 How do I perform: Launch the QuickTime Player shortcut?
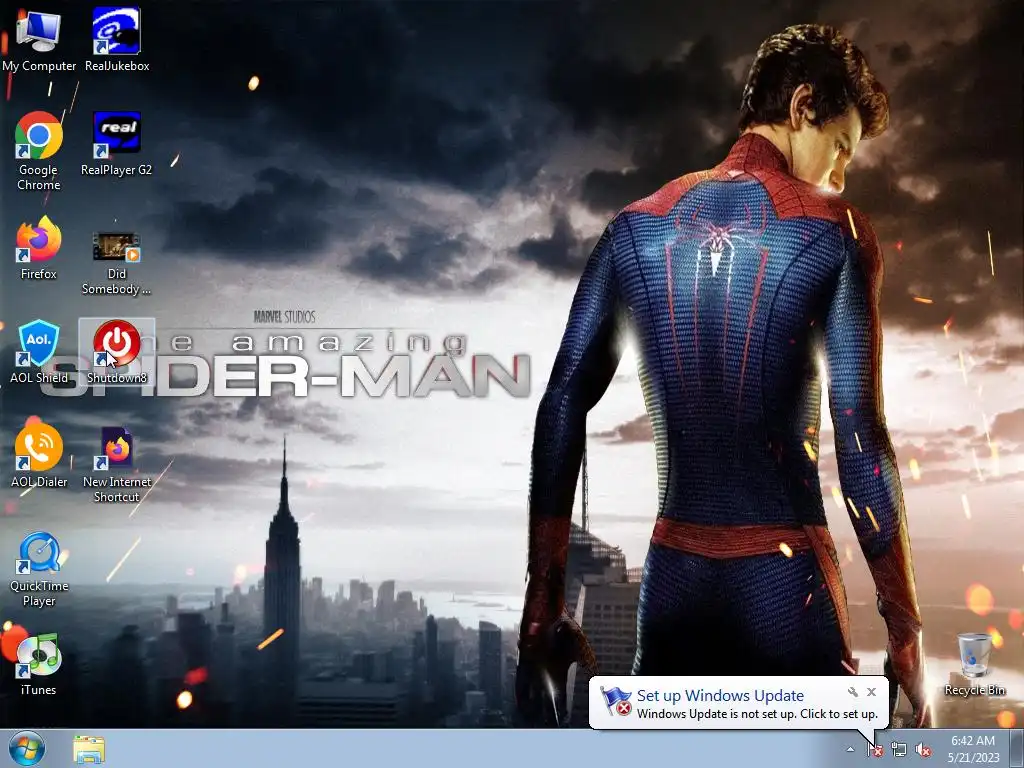coord(39,569)
